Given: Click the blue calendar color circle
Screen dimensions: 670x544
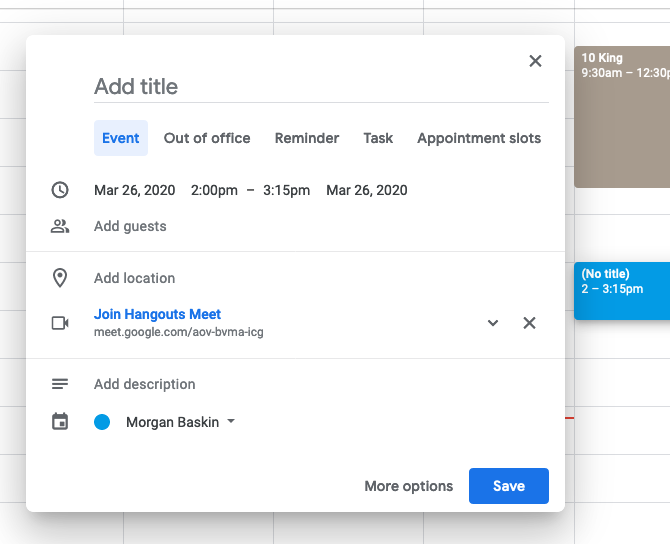Looking at the screenshot, I should (x=102, y=422).
